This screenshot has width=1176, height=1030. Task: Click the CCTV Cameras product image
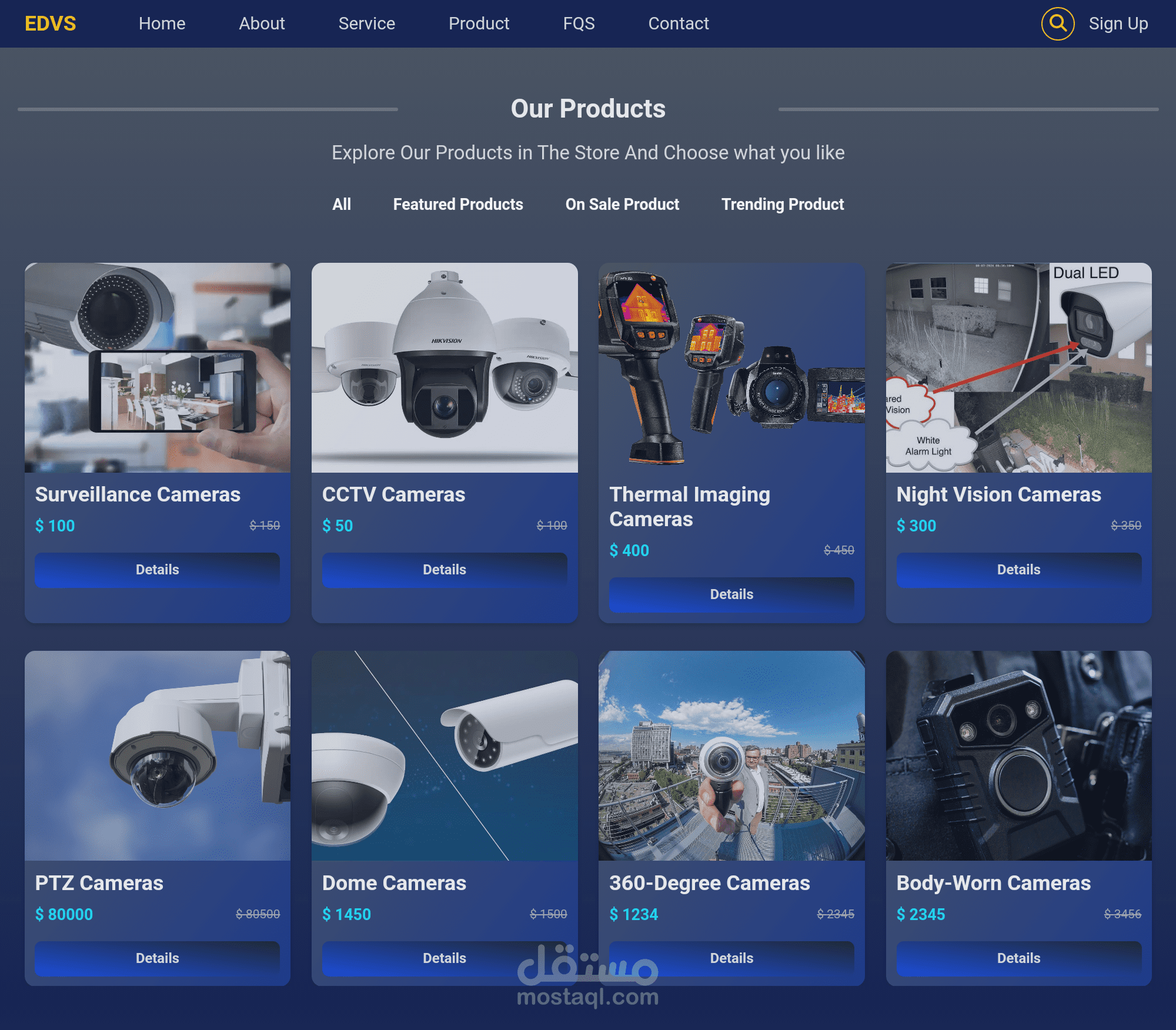point(444,367)
